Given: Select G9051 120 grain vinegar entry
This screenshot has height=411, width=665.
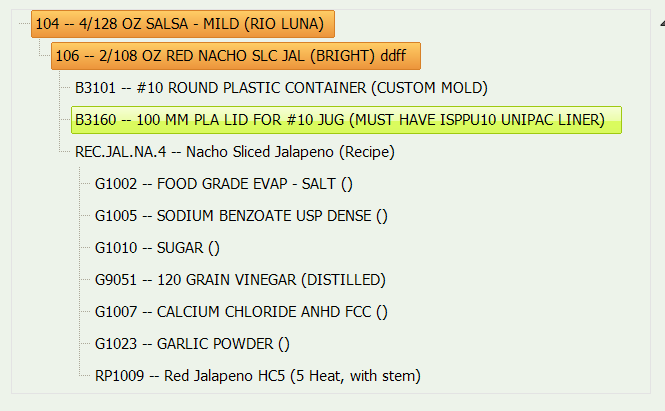Looking at the screenshot, I should click(240, 280).
